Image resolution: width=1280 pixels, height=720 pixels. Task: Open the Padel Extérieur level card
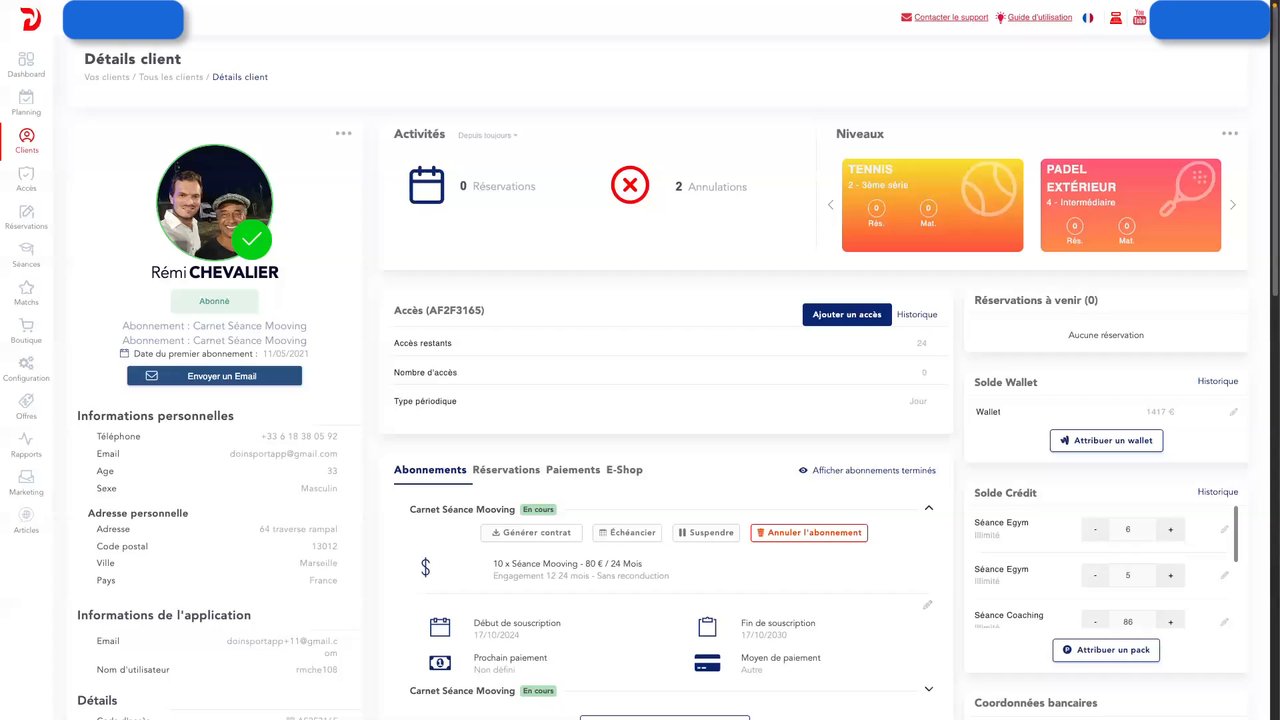click(x=1130, y=205)
